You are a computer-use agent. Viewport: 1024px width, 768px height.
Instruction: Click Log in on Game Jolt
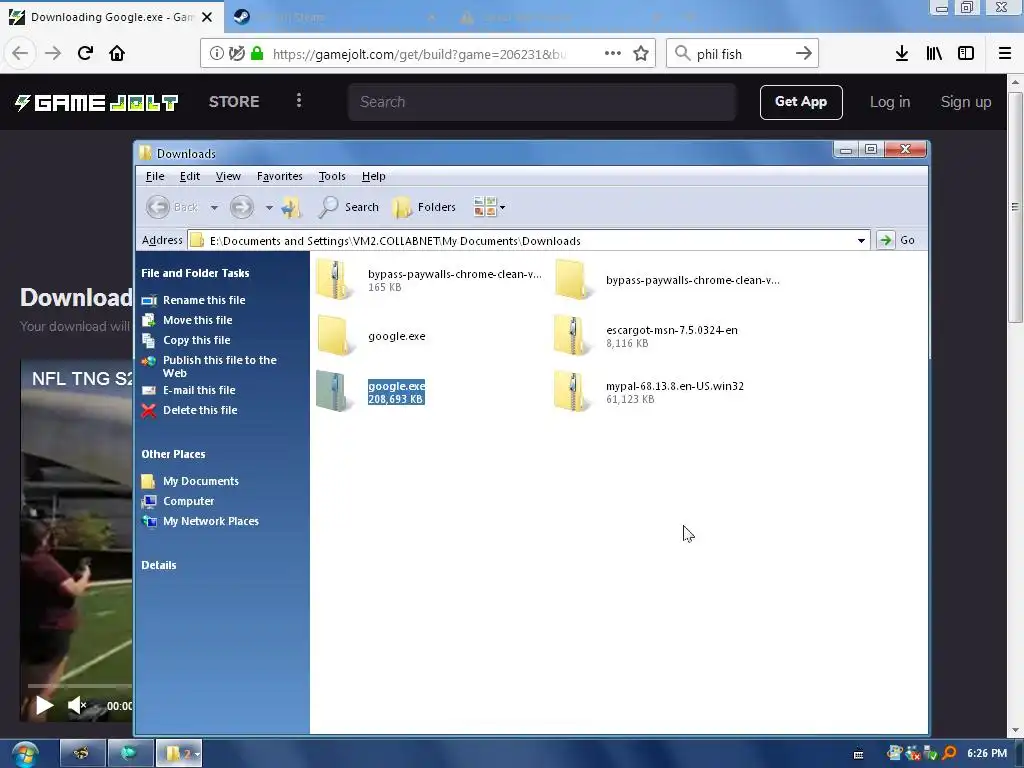click(x=889, y=102)
